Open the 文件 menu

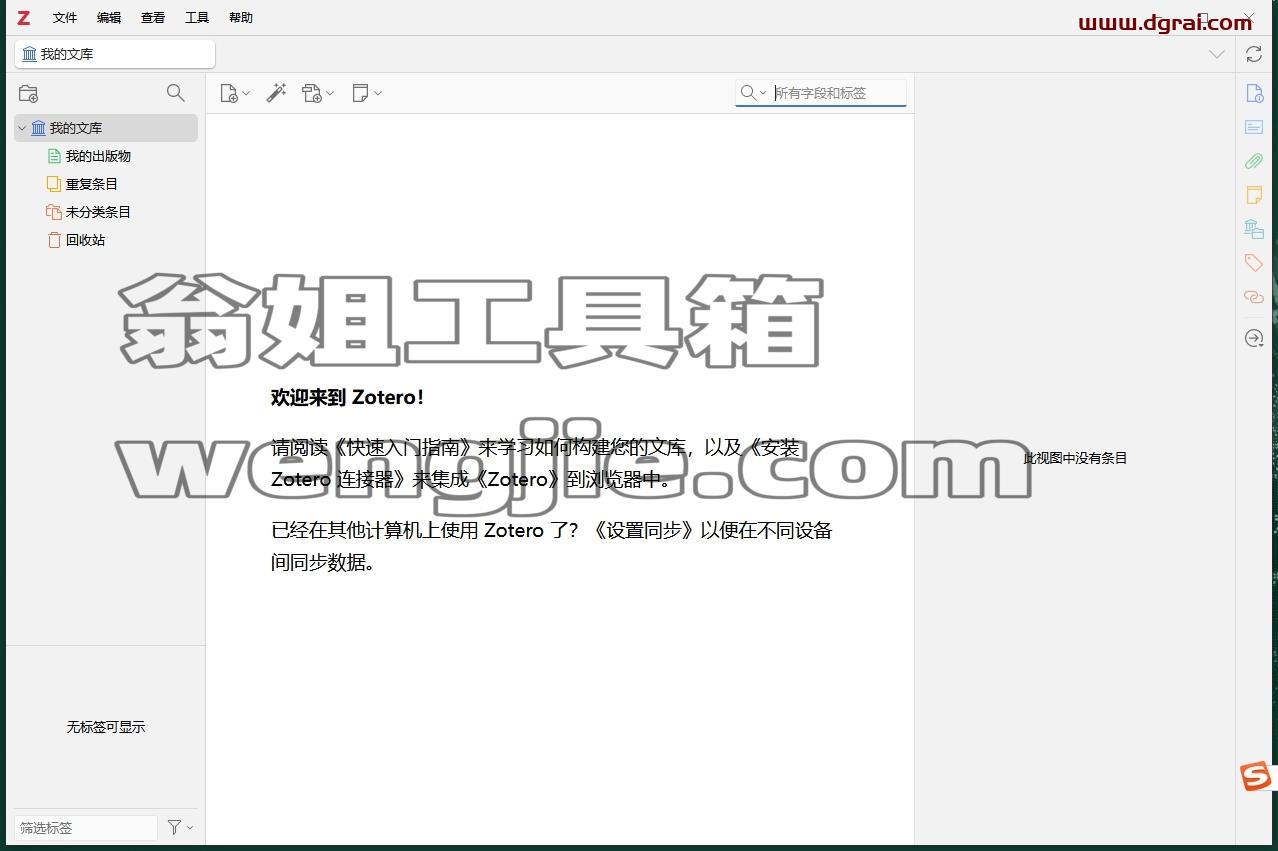[65, 18]
